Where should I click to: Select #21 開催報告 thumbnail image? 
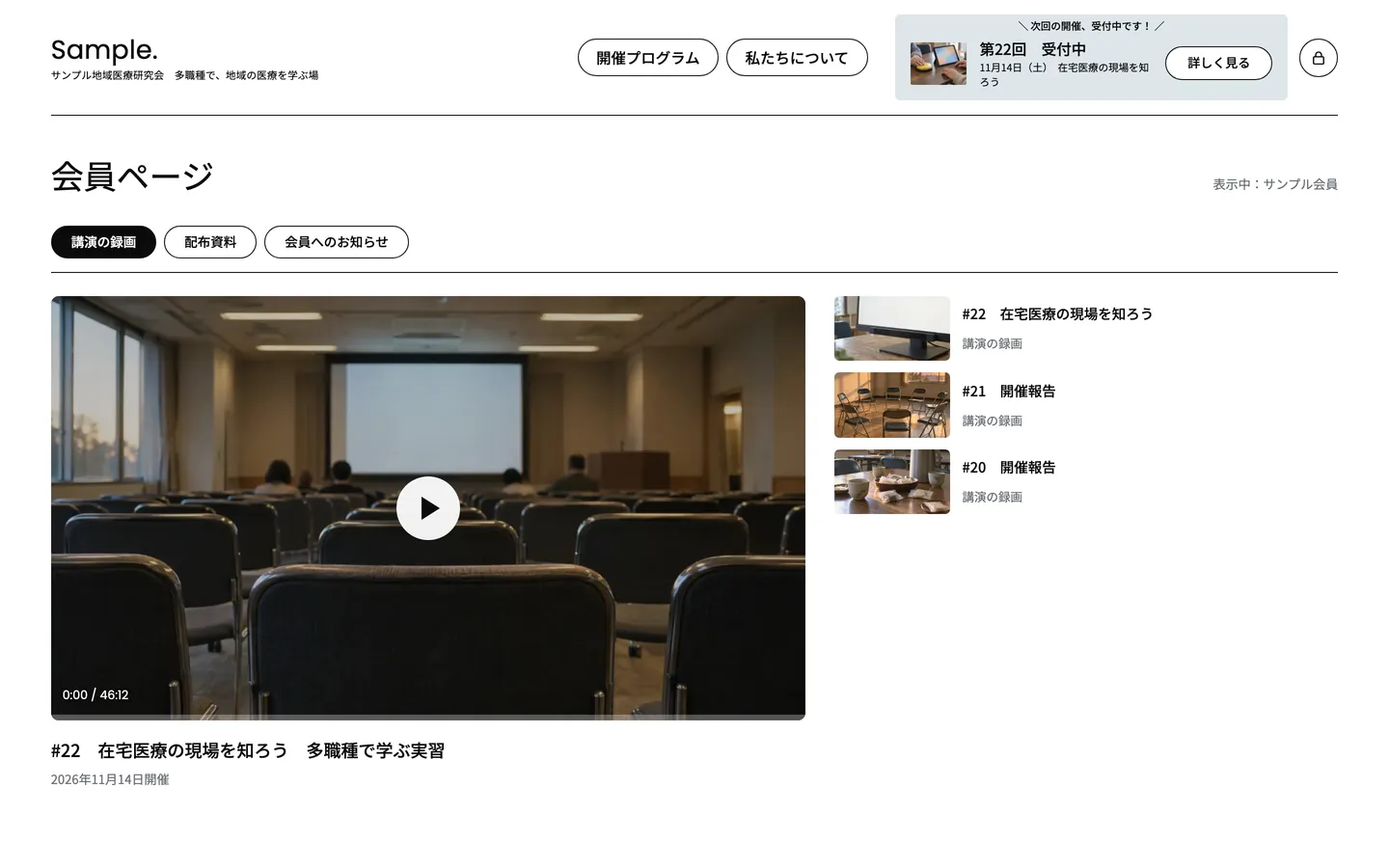[x=892, y=405]
